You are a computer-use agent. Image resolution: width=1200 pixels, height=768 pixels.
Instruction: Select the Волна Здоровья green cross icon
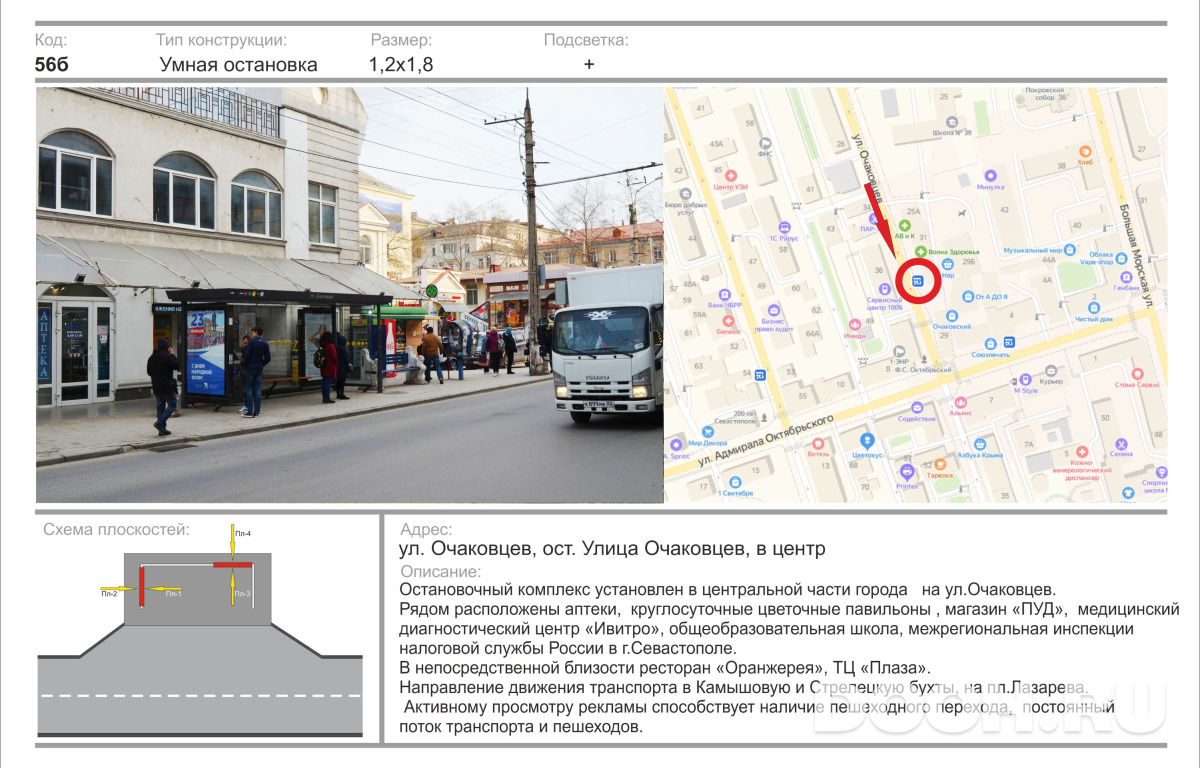click(x=921, y=250)
